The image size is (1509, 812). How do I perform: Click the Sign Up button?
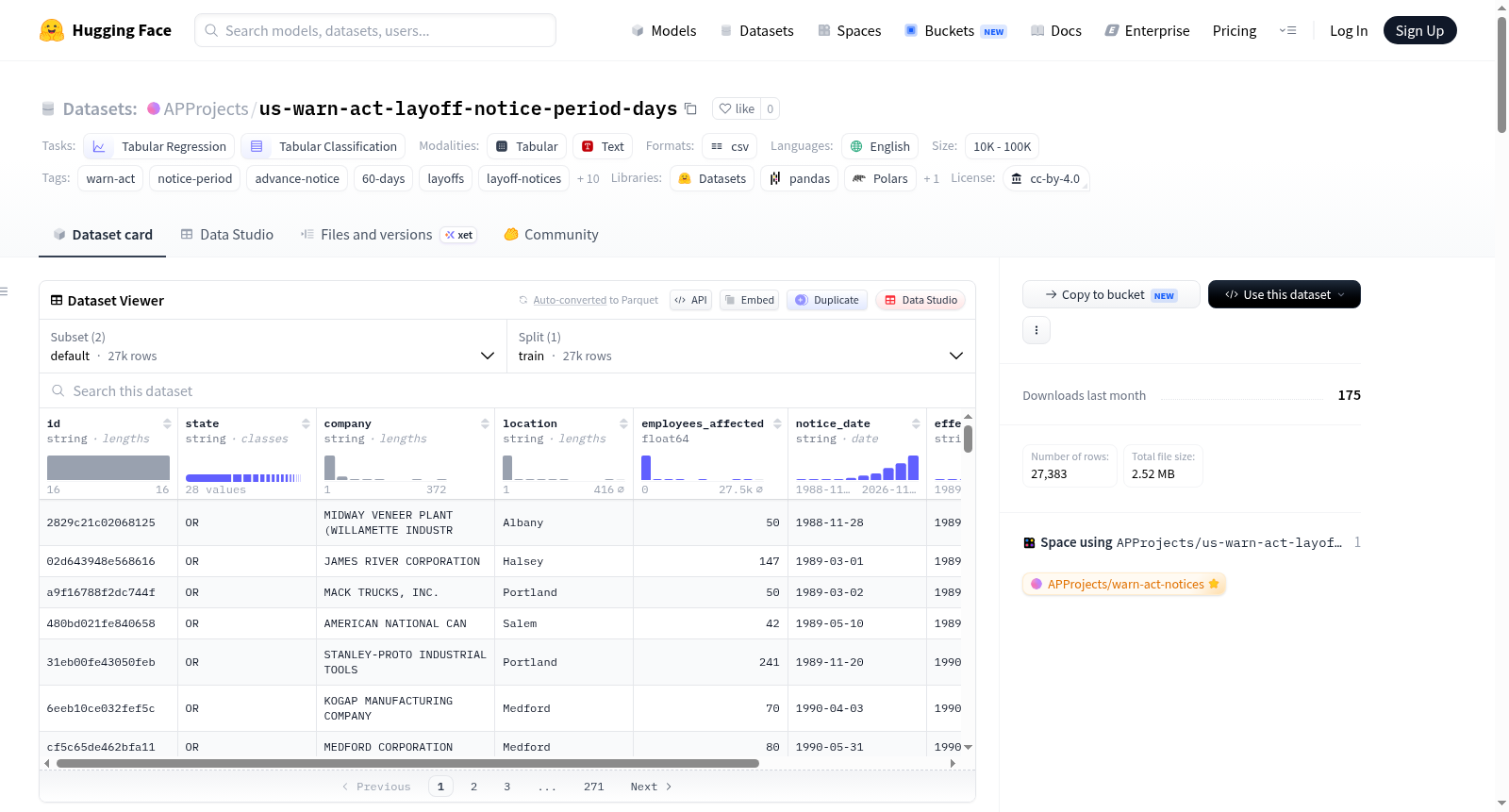click(x=1419, y=30)
